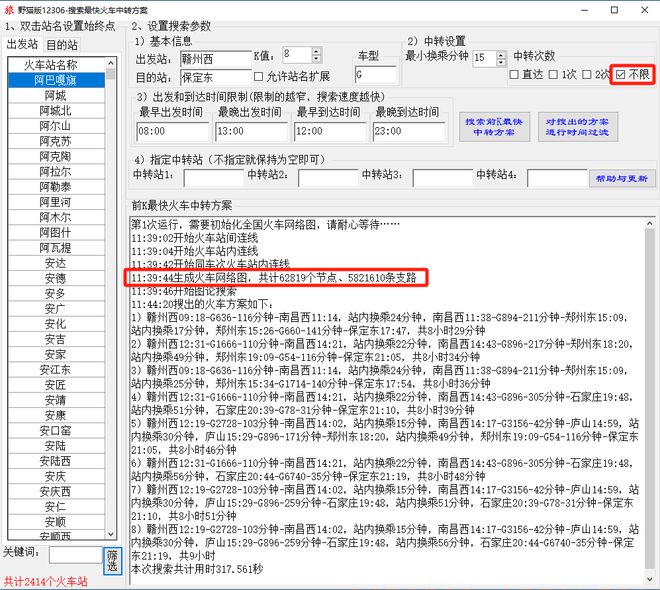The width and height of the screenshot is (660, 590).
Task: Select station 安康 in list
Action: coord(56,415)
